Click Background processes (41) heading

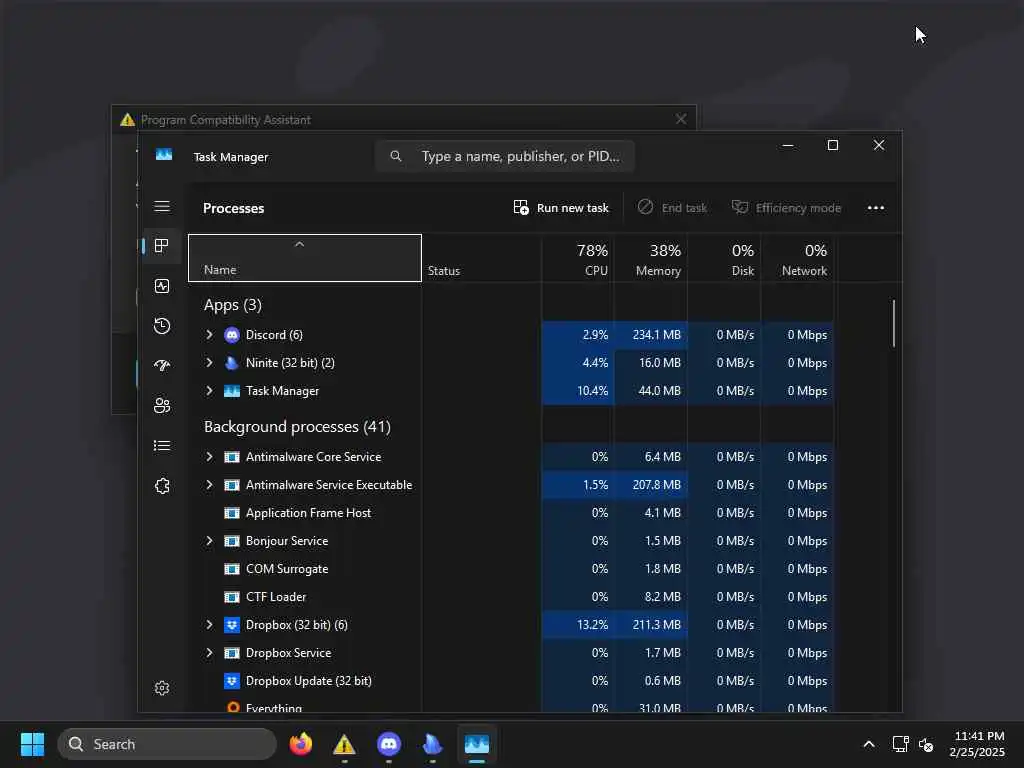[x=297, y=427]
